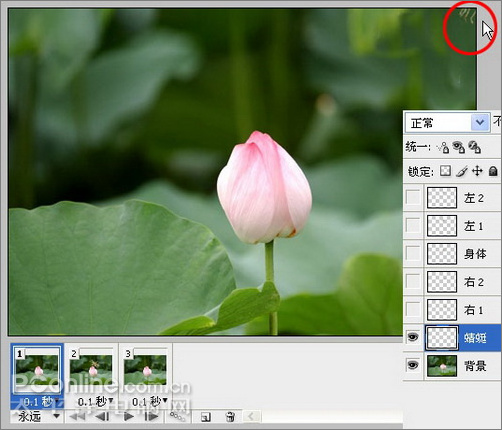This screenshot has width=502, height=430.
Task: Show the 左 1 layer
Action: pyautogui.click(x=413, y=226)
